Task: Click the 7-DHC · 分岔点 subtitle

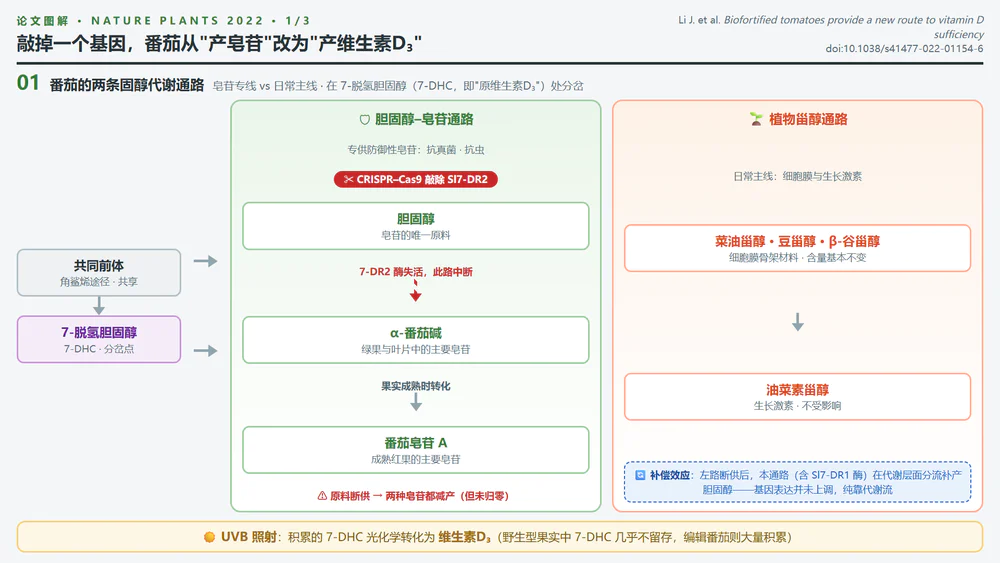Action: coord(99,349)
